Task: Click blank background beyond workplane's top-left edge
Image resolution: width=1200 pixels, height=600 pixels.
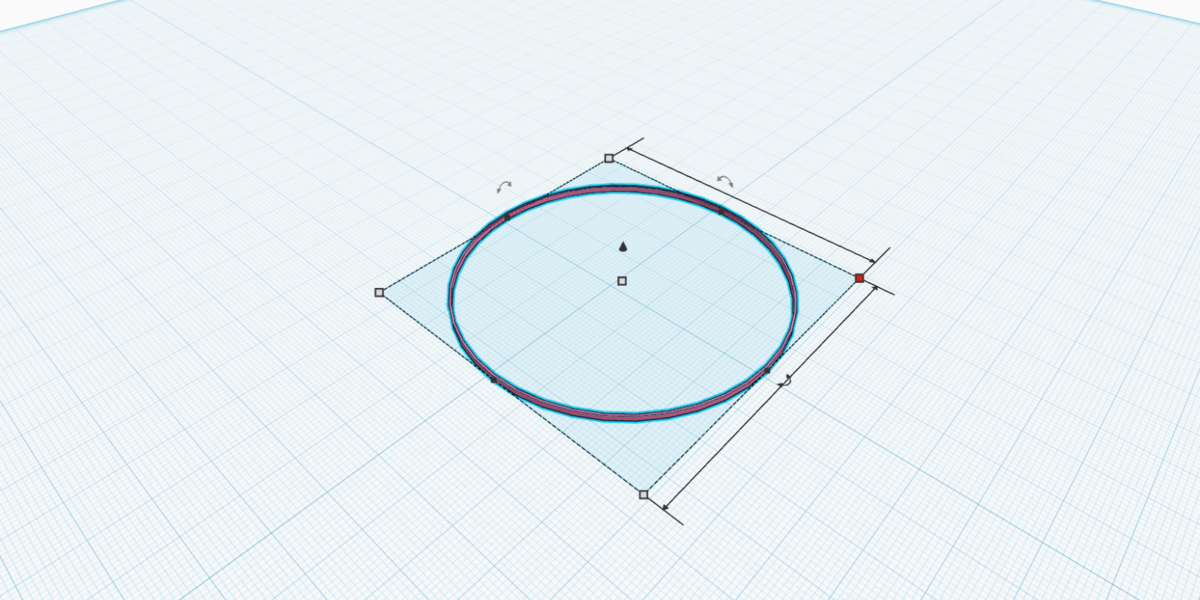Action: (30, 10)
